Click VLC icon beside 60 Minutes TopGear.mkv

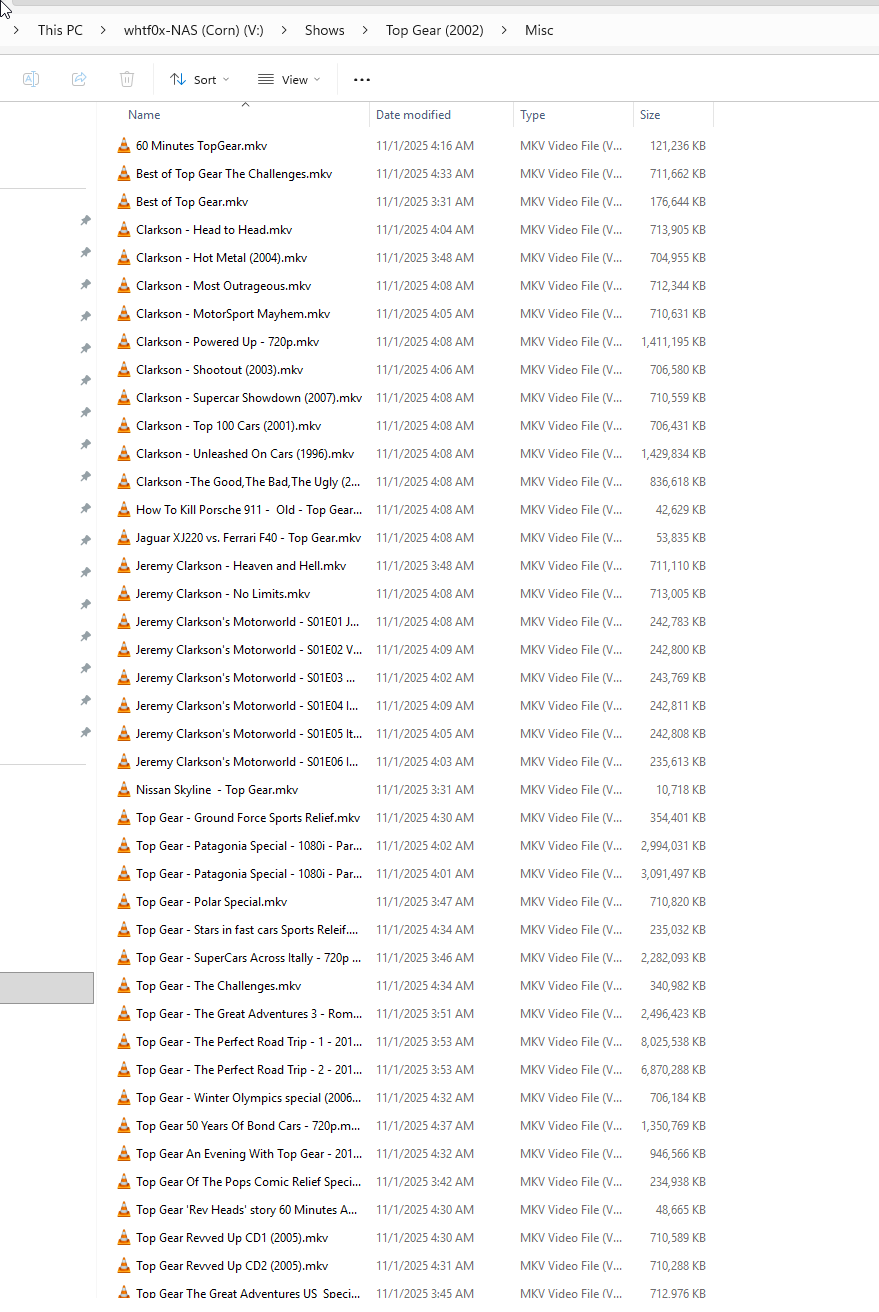(x=124, y=146)
